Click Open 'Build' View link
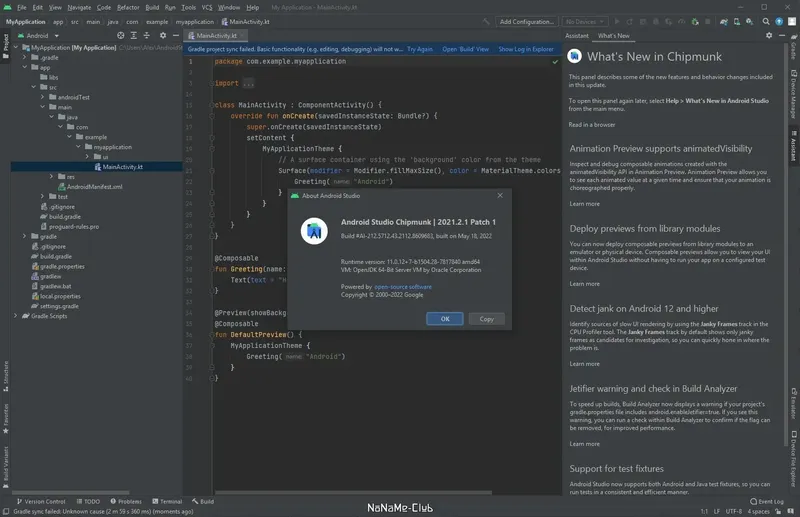 coord(465,49)
